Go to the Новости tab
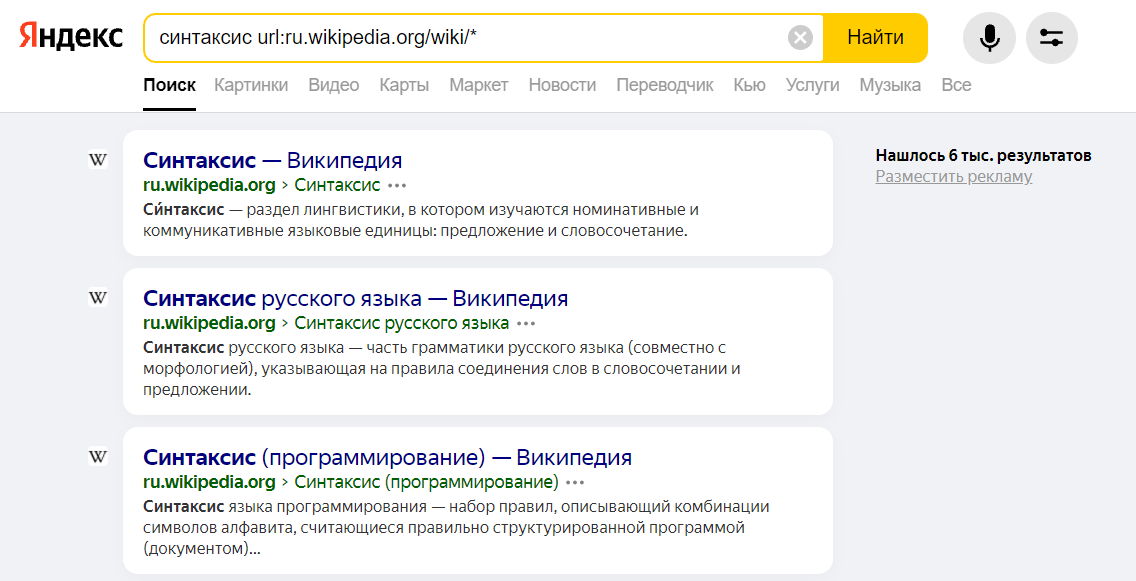1136x581 pixels. (x=562, y=85)
